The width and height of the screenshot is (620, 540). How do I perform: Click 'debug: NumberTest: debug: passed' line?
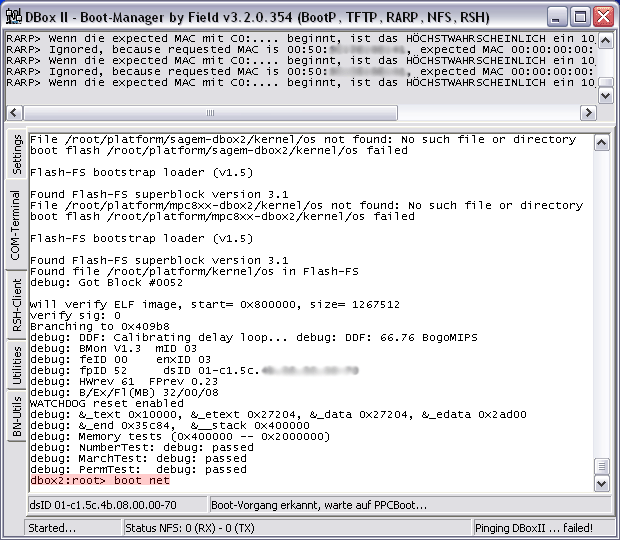(142, 447)
